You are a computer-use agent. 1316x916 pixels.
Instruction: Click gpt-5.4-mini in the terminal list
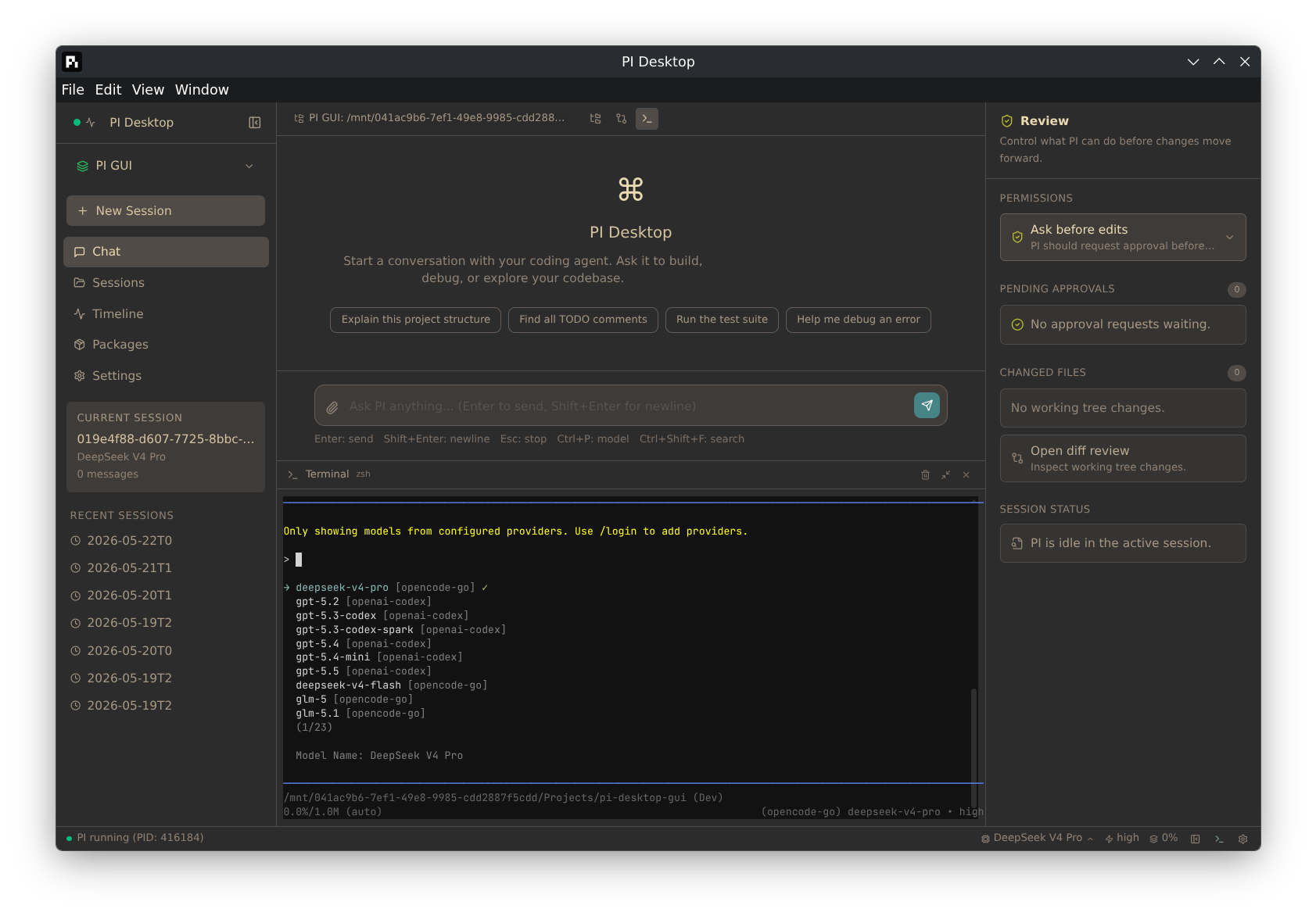[379, 657]
